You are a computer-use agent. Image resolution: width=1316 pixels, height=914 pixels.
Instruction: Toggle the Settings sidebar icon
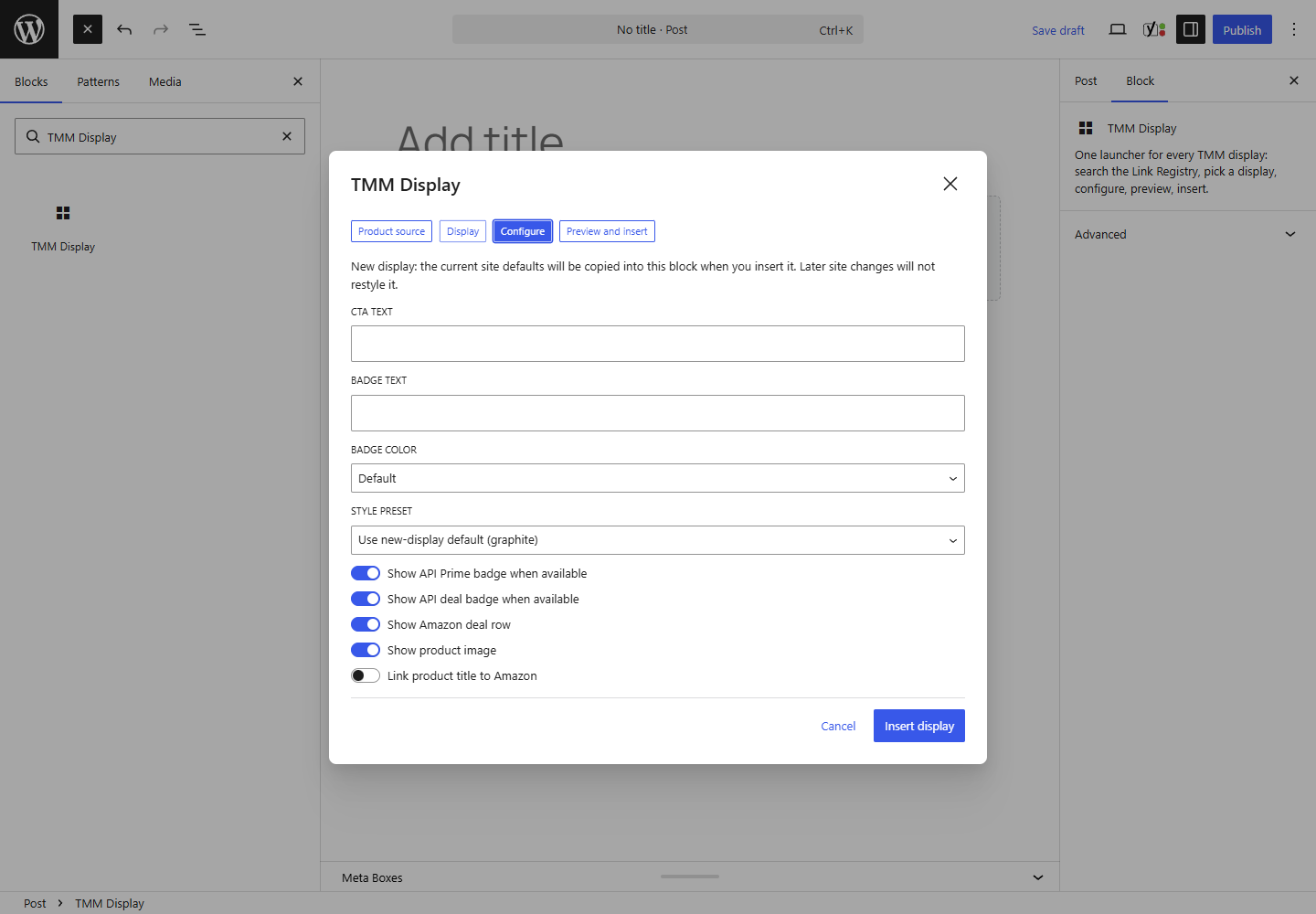[1190, 29]
